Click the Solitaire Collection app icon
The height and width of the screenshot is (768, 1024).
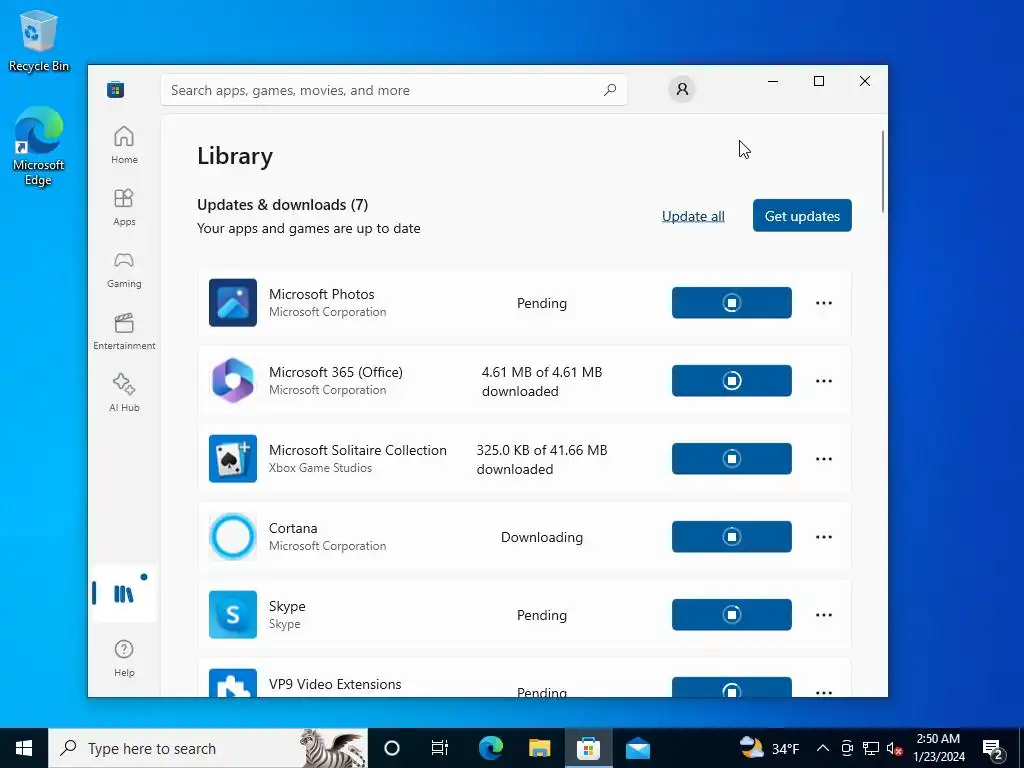(x=232, y=458)
